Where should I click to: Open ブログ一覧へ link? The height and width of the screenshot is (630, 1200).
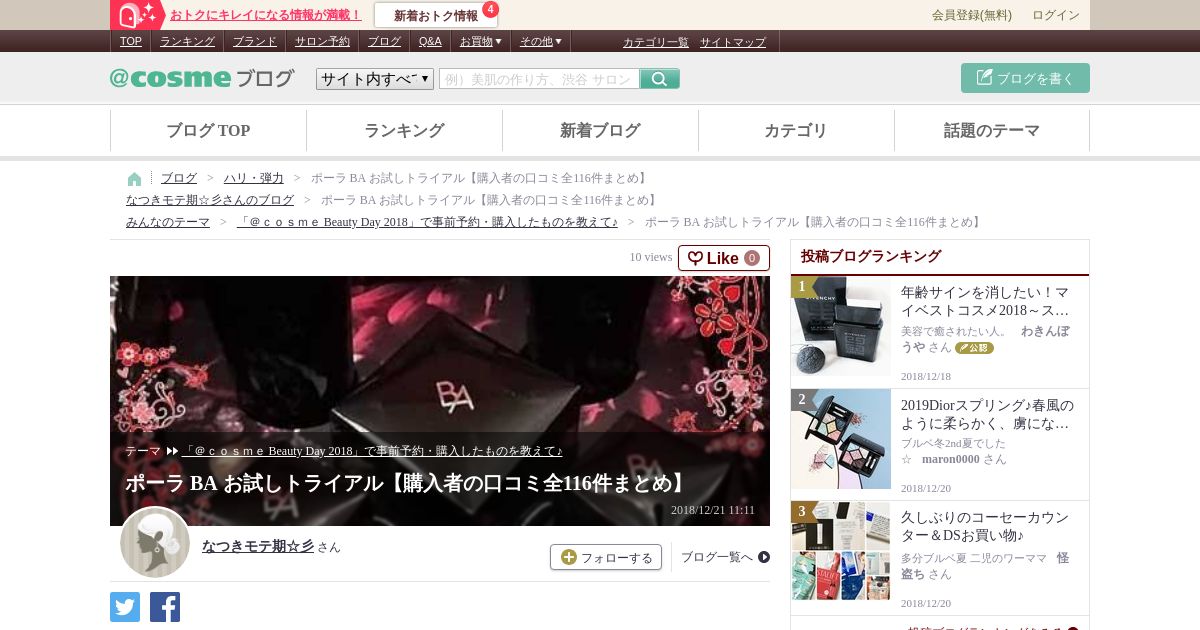pos(725,557)
